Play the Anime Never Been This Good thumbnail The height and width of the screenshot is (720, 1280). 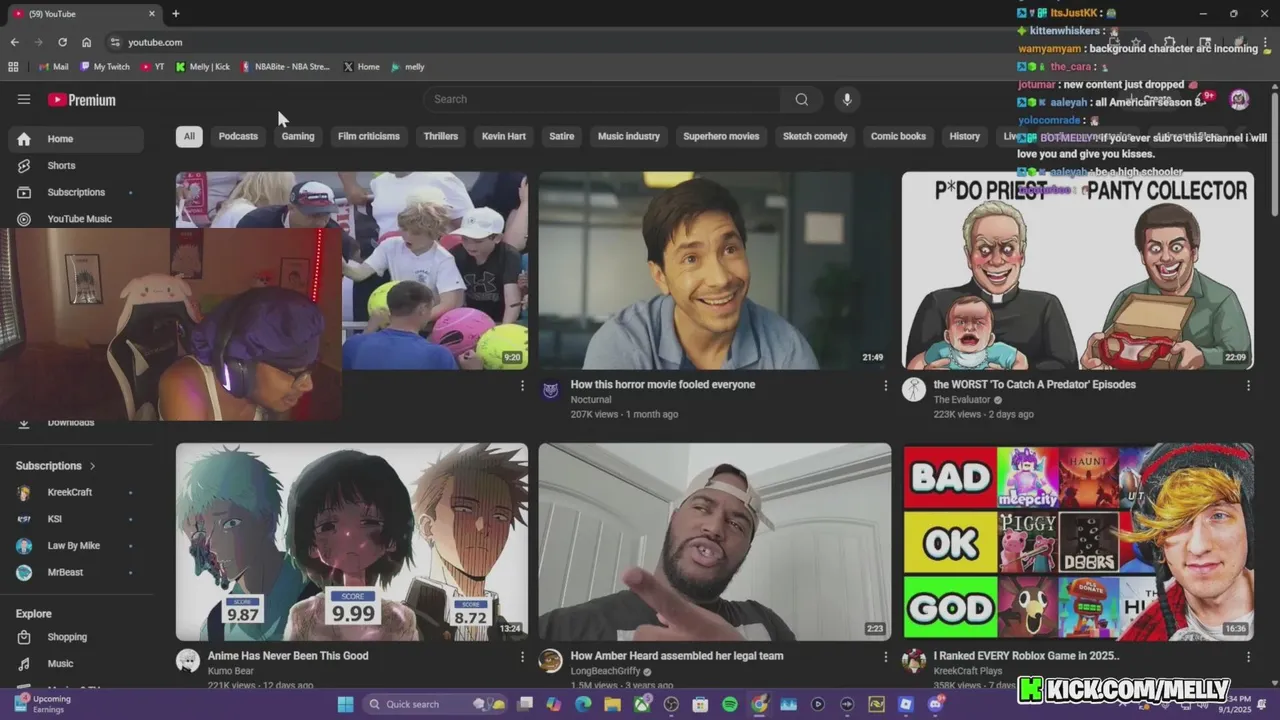(352, 541)
